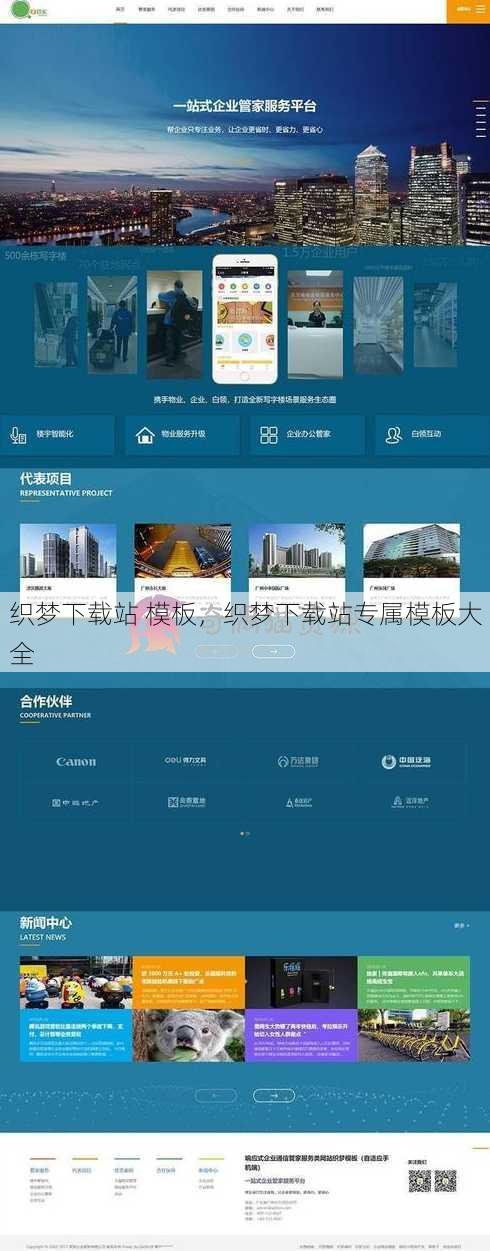Image resolution: width=490 pixels, height=1251 pixels.
Task: Open the koala news thumbnail
Action: coord(188,1034)
